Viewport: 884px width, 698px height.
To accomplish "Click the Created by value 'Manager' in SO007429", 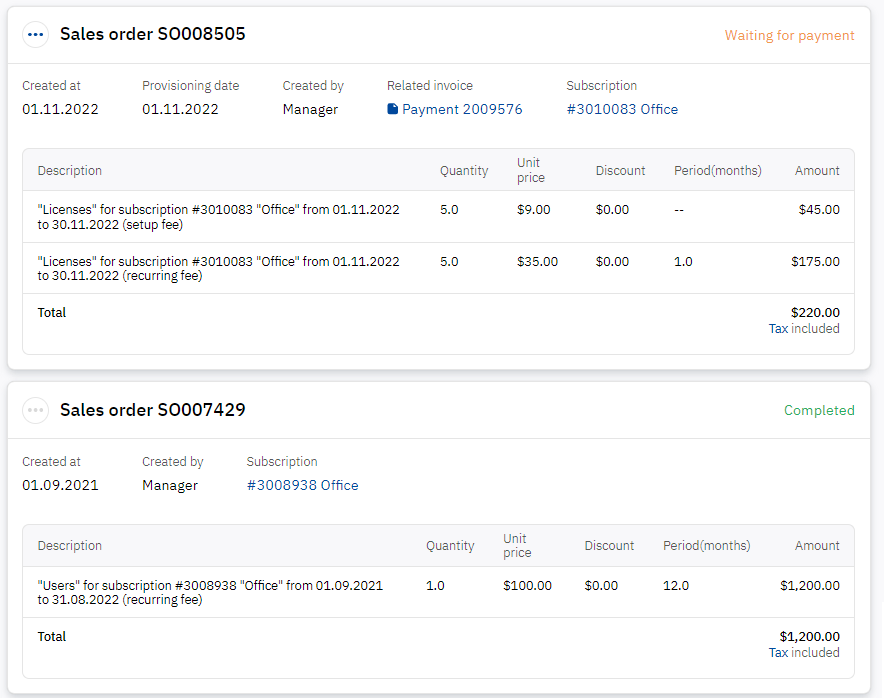I will 169,485.
